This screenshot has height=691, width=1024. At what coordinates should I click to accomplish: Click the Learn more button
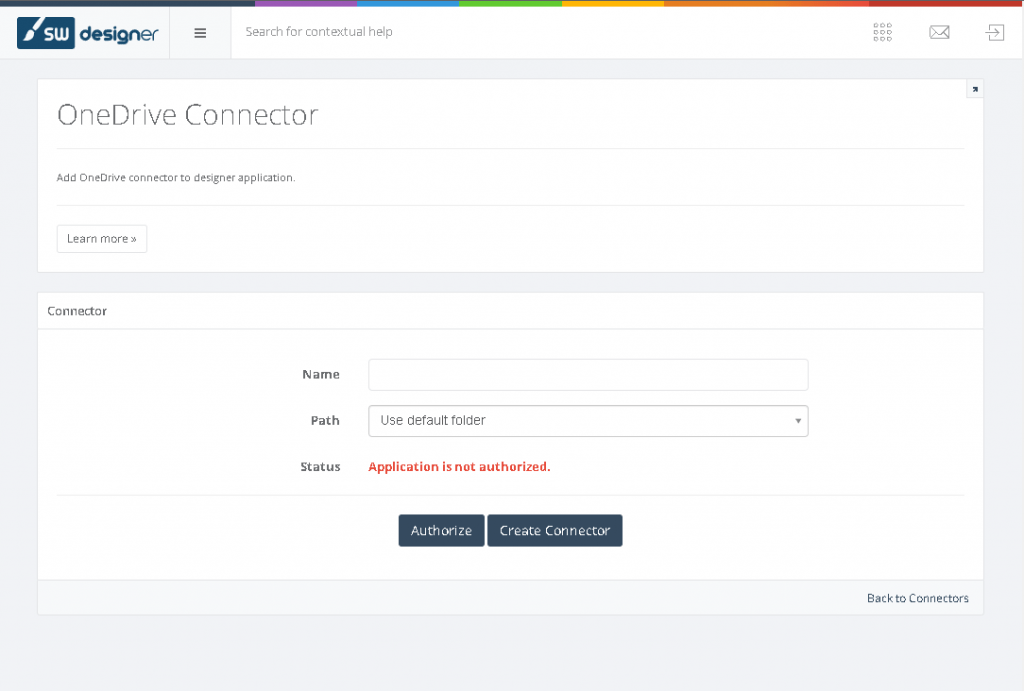tap(102, 239)
